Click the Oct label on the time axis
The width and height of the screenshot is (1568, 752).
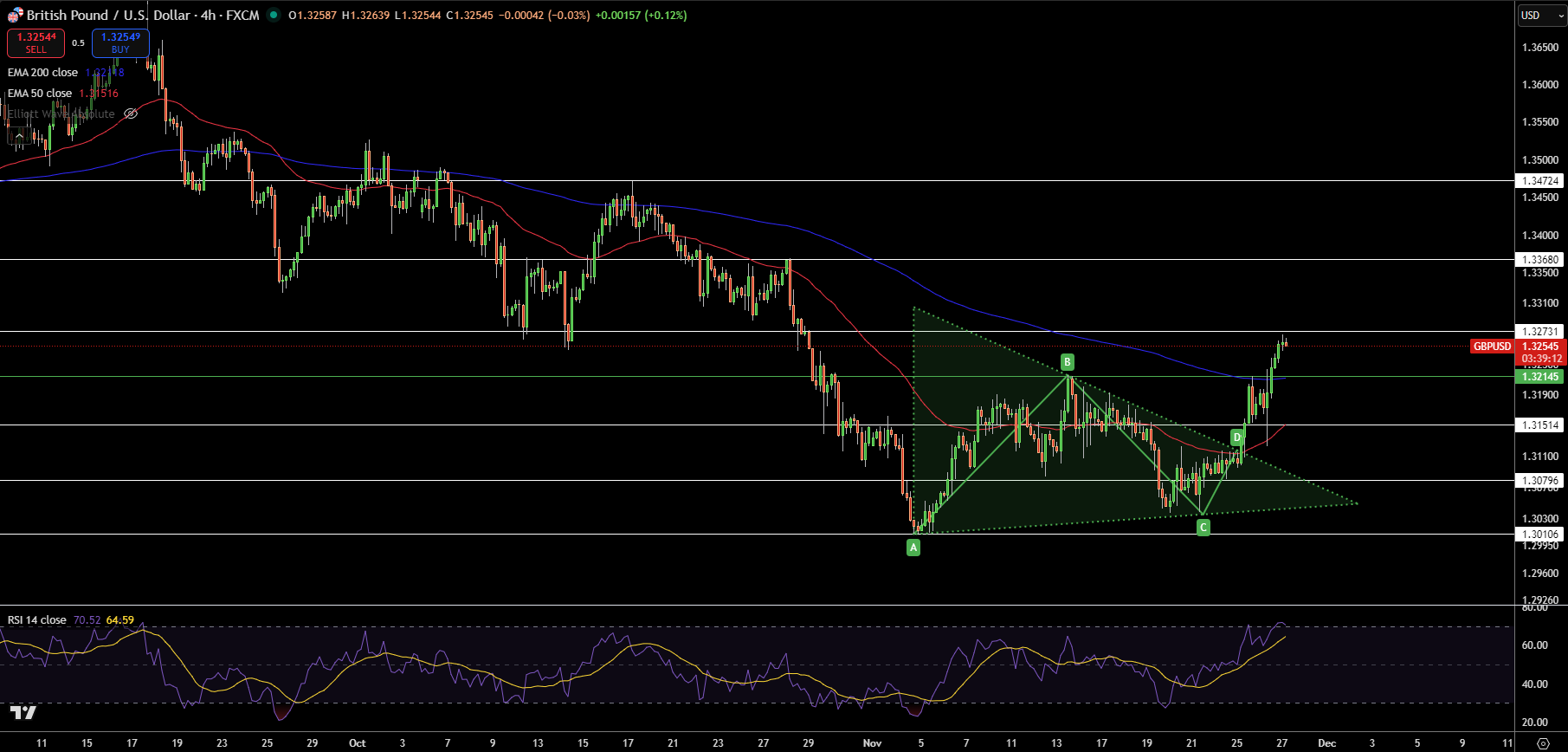pos(357,743)
